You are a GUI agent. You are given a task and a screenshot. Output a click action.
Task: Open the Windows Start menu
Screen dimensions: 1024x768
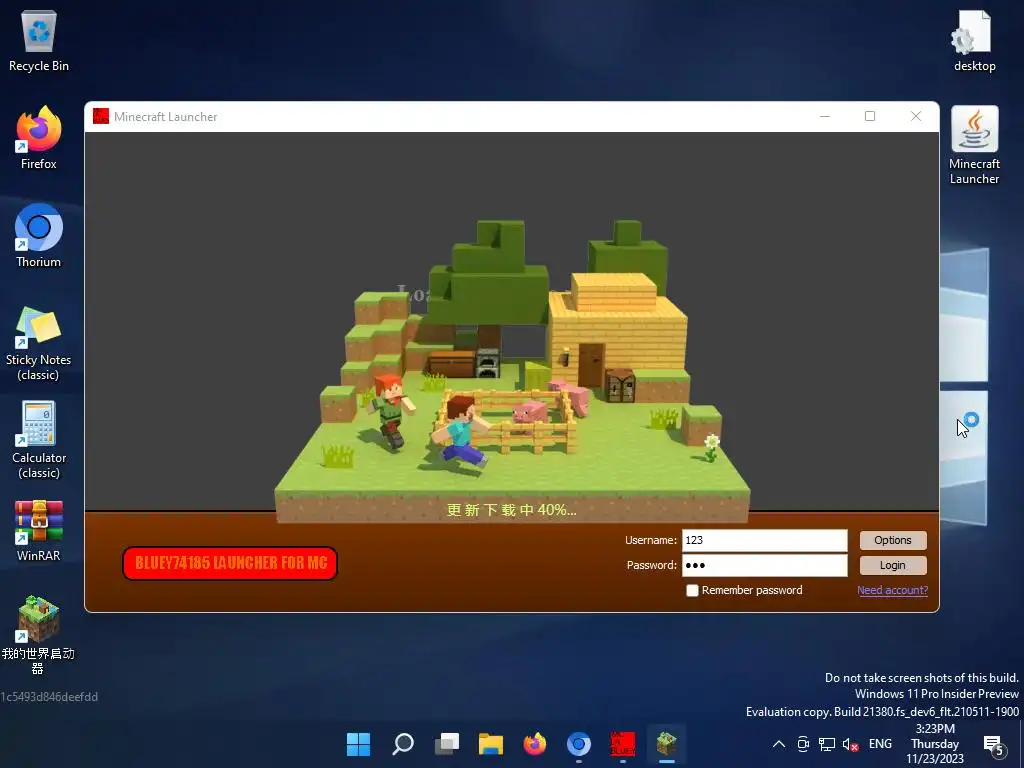click(x=358, y=744)
